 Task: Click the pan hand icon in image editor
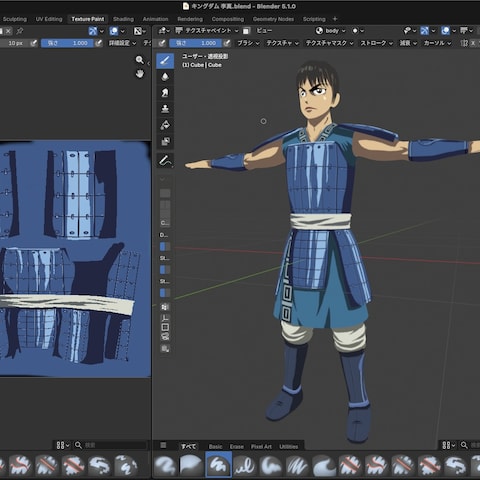140,73
